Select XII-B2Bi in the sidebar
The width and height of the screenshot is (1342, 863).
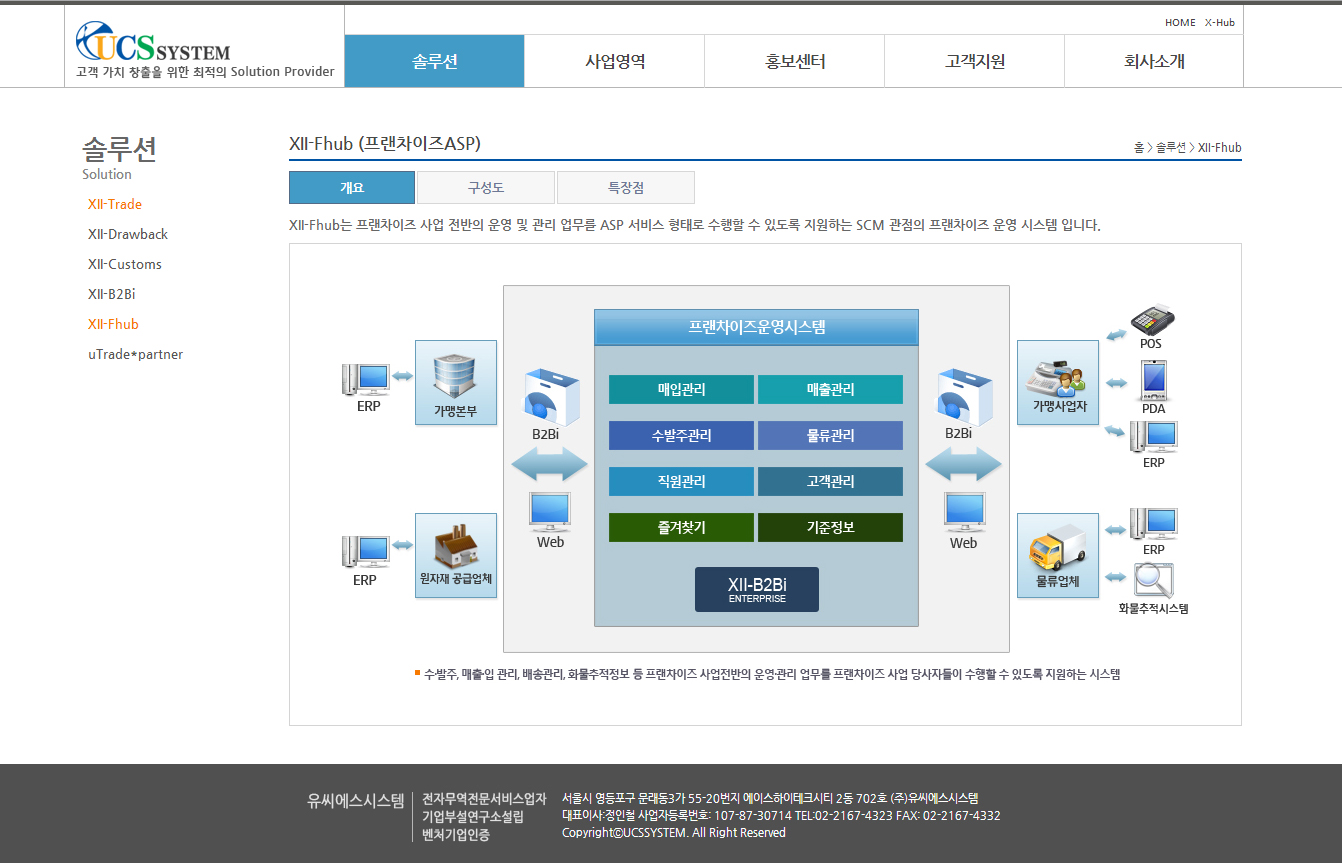[112, 294]
